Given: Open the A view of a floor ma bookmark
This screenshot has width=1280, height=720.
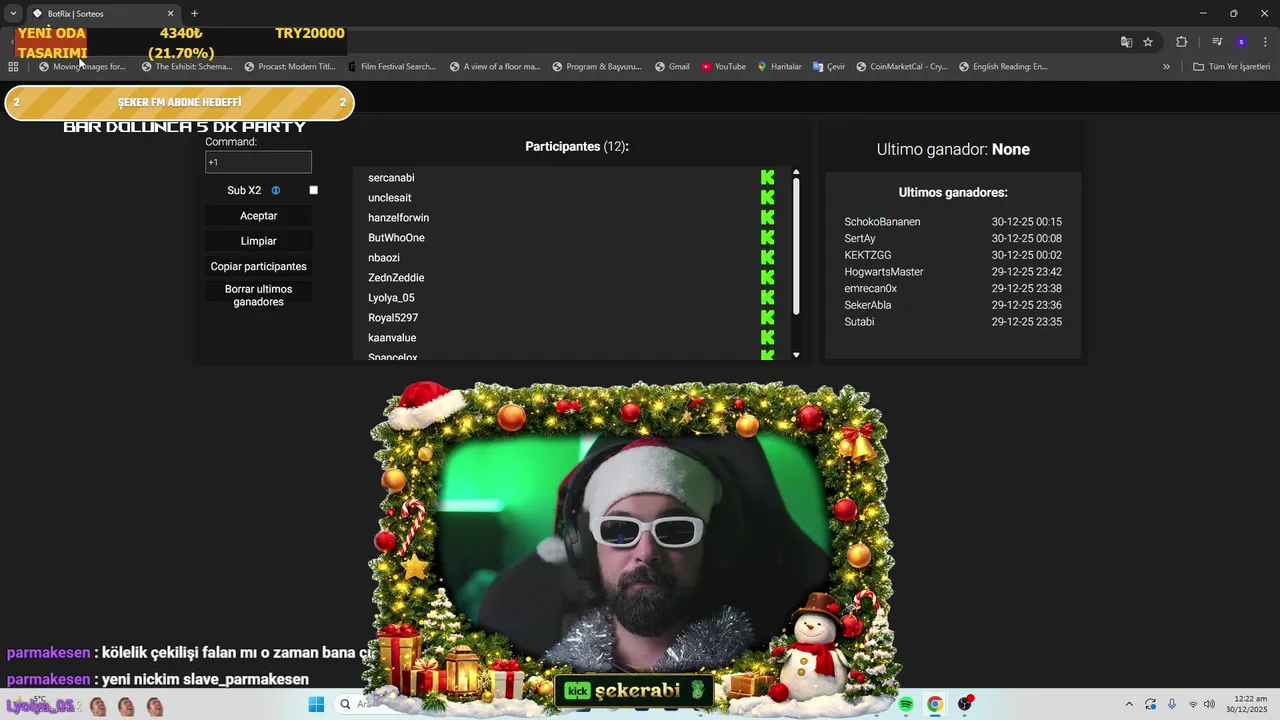Looking at the screenshot, I should (495, 67).
